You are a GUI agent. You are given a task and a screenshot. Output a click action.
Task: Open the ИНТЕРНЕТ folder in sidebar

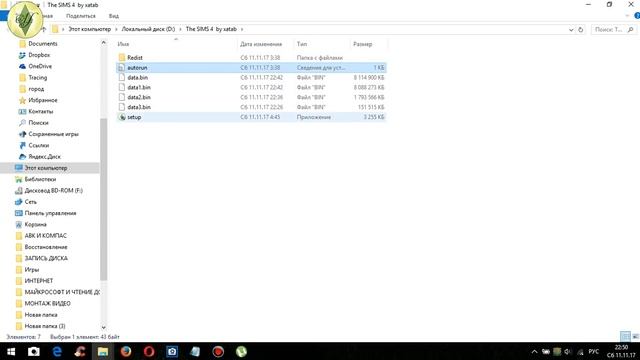pos(39,281)
